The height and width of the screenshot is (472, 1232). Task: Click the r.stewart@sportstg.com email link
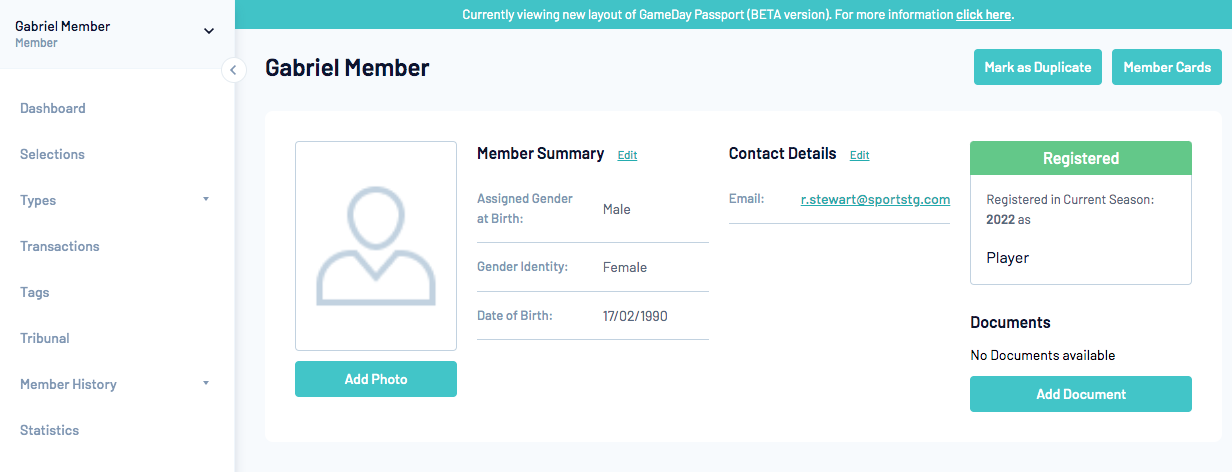pyautogui.click(x=875, y=199)
